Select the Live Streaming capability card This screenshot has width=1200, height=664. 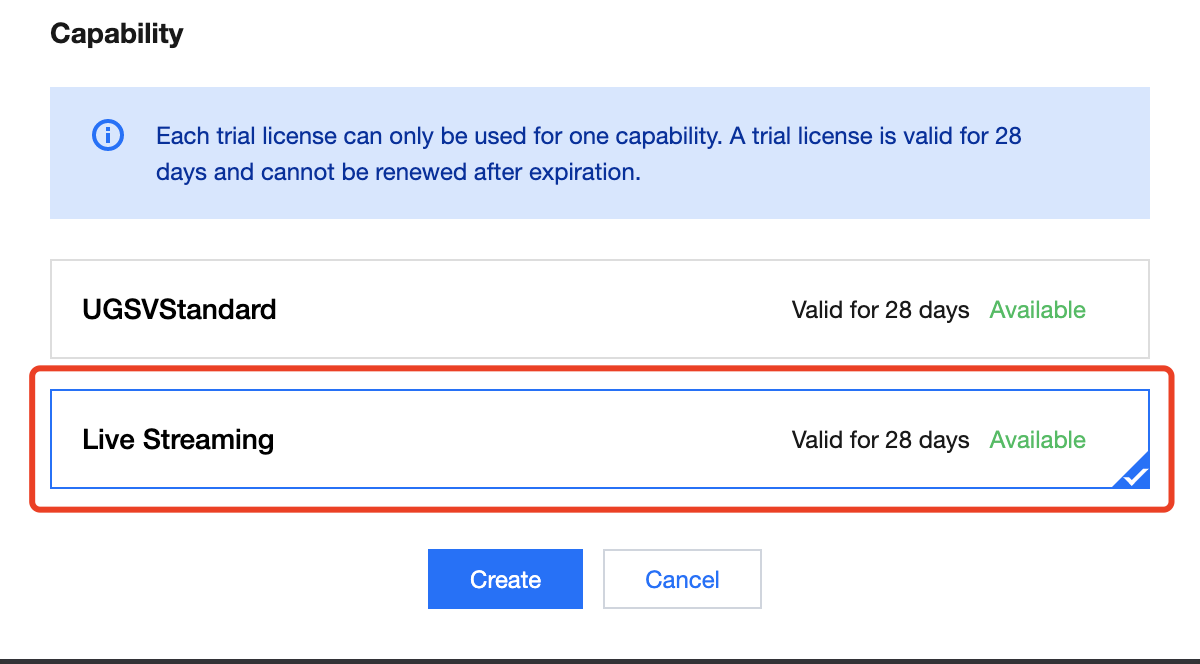[600, 439]
